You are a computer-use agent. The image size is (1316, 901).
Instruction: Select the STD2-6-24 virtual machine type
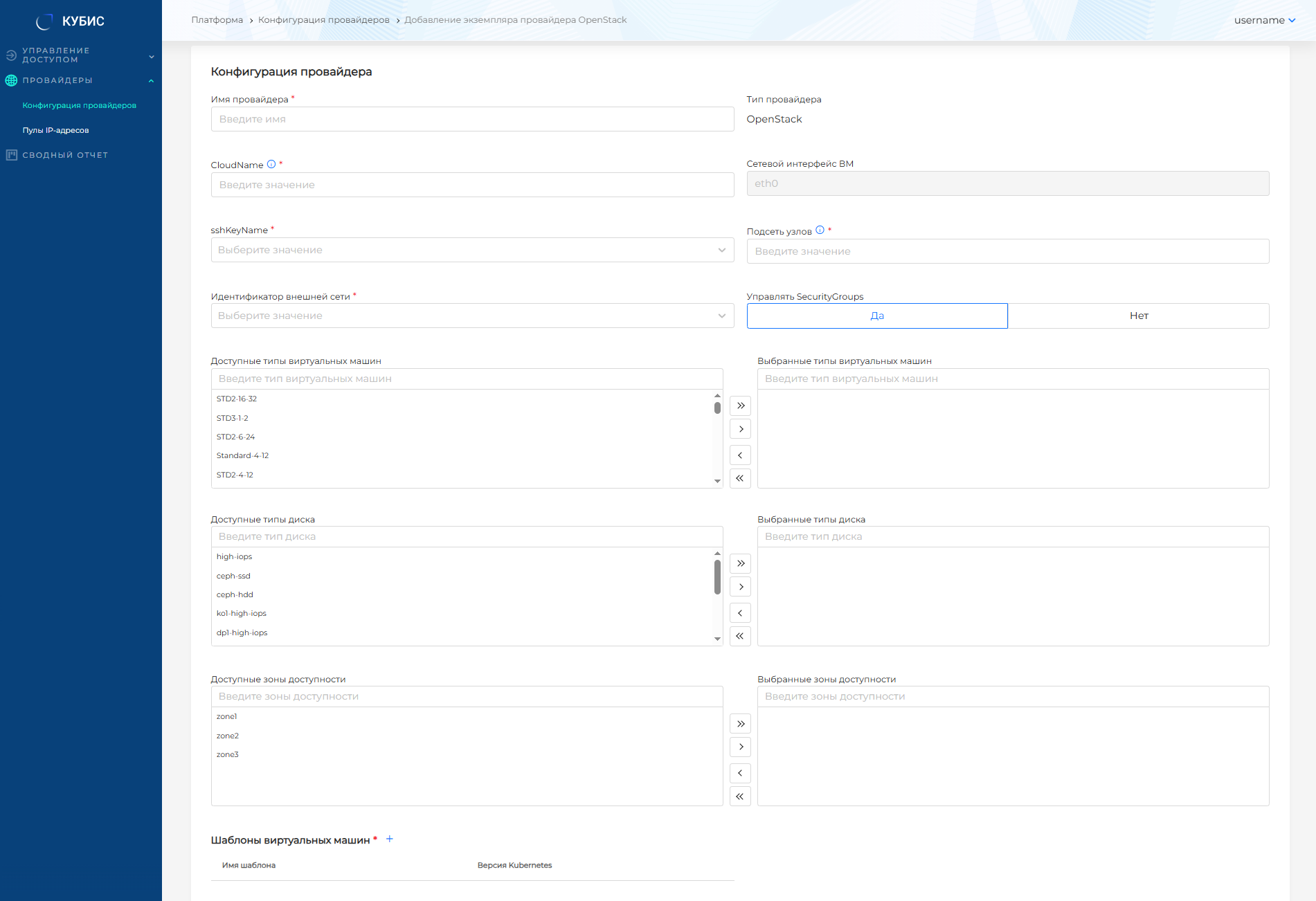[235, 437]
